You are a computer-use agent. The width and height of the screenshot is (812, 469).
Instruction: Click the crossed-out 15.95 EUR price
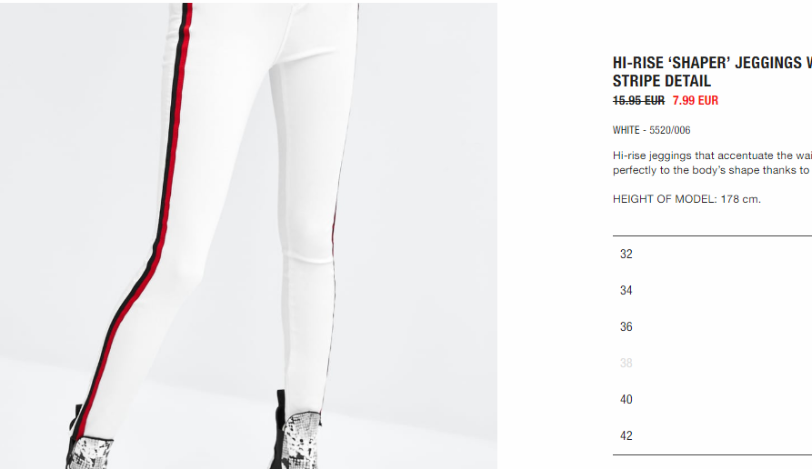tap(639, 100)
